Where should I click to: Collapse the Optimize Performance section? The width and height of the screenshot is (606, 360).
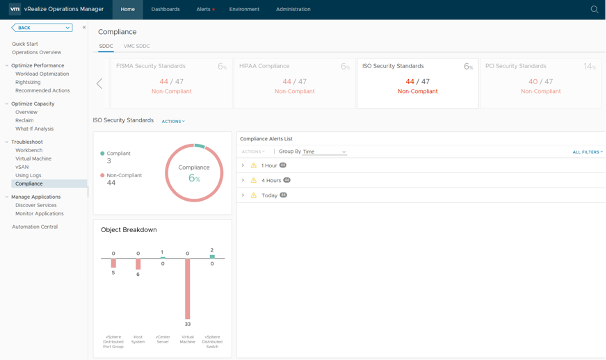pyautogui.click(x=7, y=65)
